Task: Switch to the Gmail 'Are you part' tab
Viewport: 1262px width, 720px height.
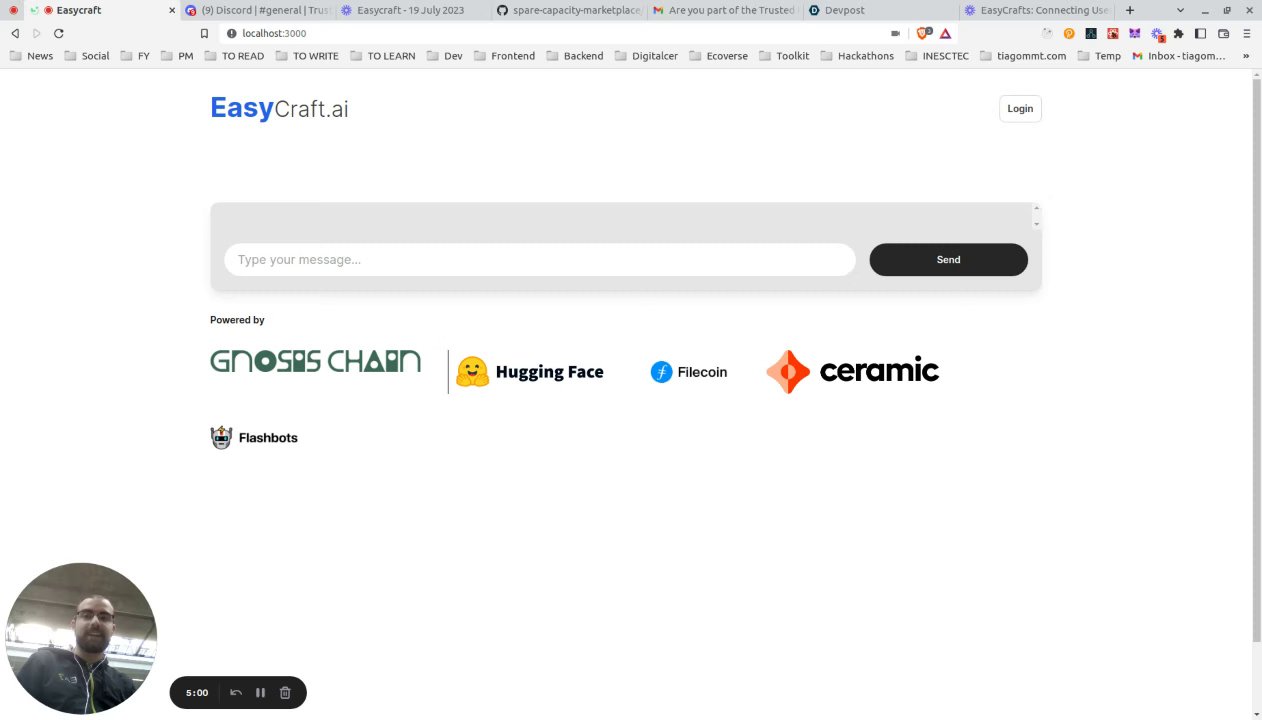Action: coord(724,10)
